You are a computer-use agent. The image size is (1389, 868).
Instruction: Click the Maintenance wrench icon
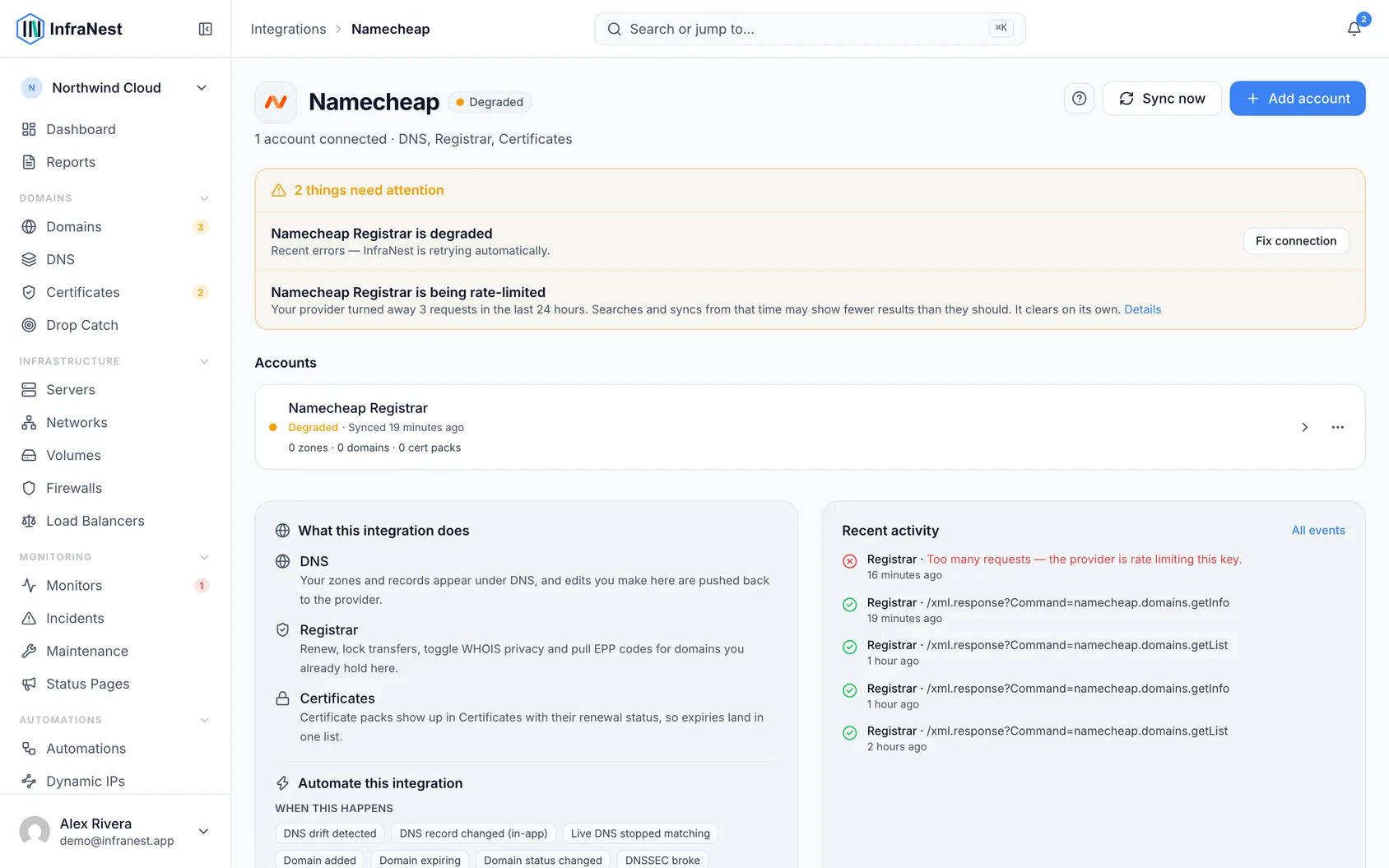(x=29, y=651)
